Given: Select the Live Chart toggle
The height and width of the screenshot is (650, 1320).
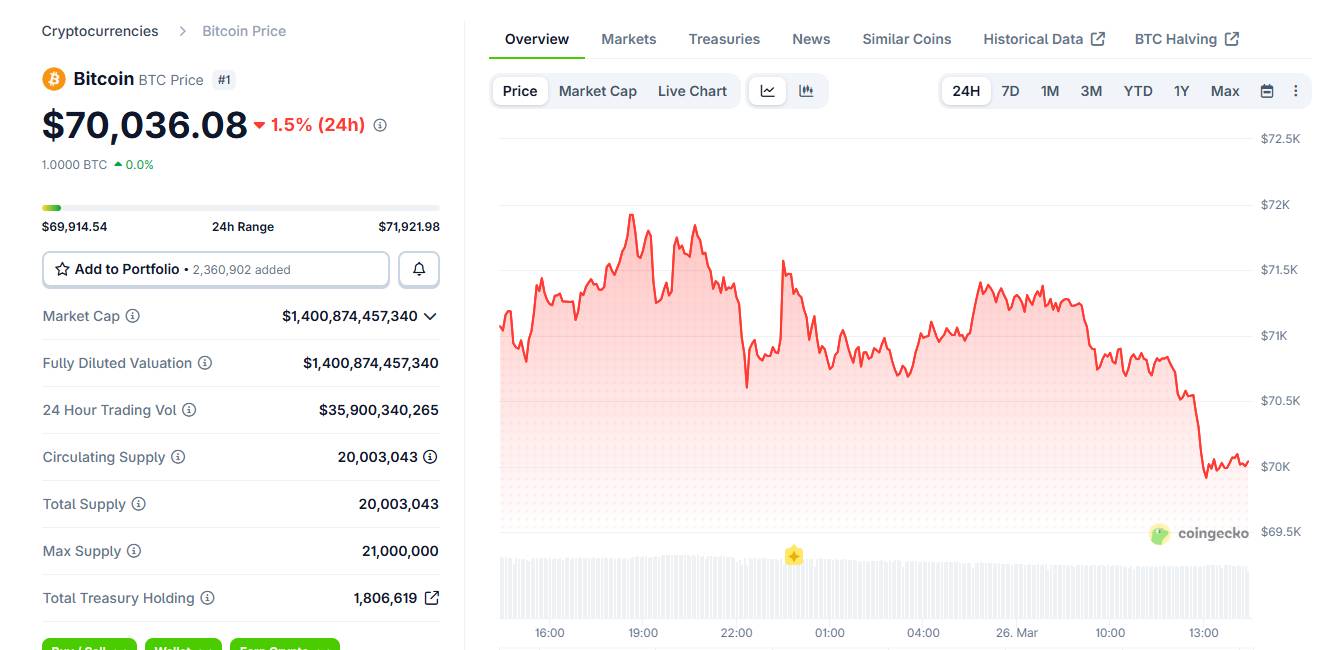Looking at the screenshot, I should 692,91.
